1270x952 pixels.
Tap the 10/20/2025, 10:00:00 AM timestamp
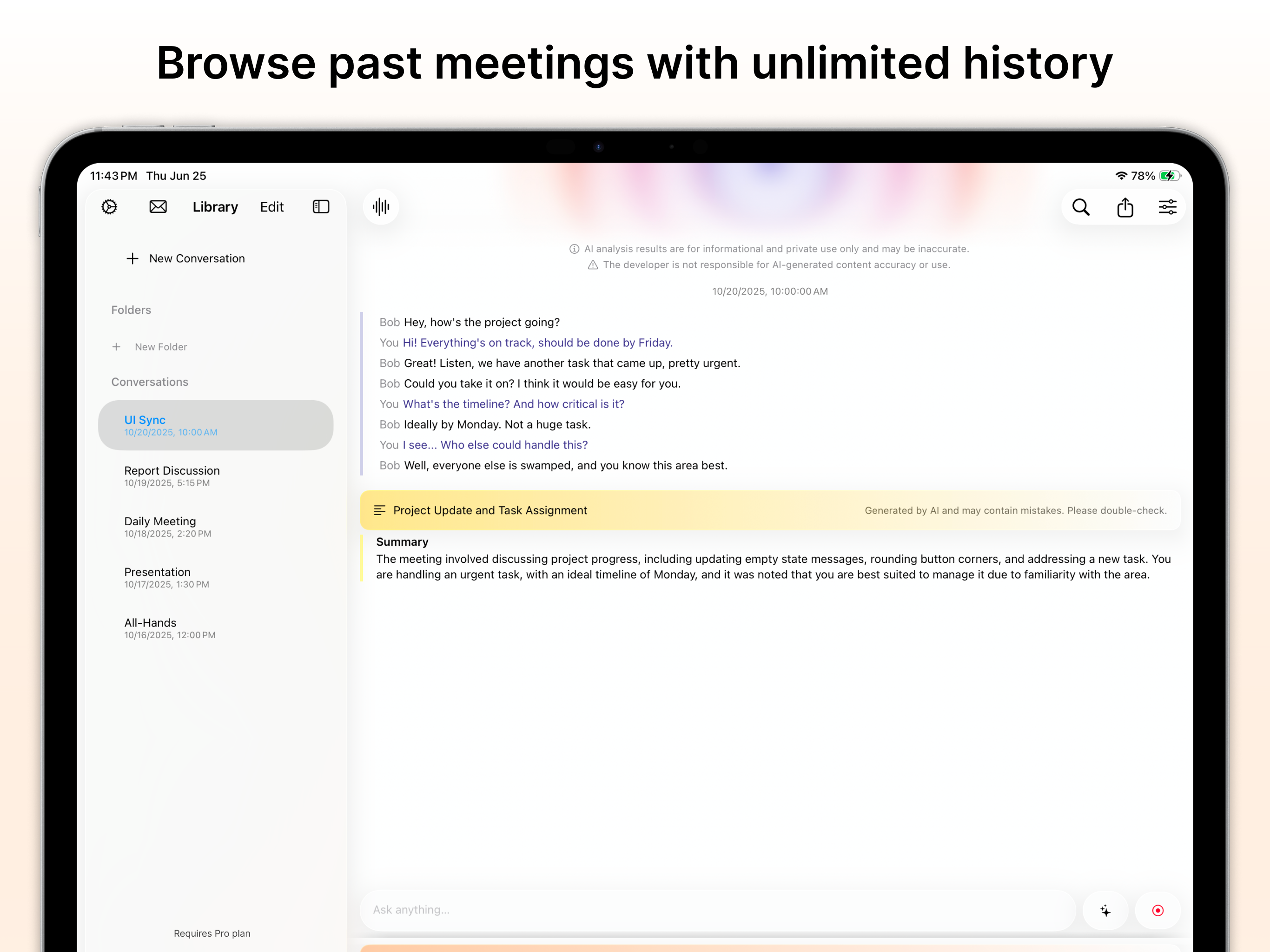pos(770,291)
